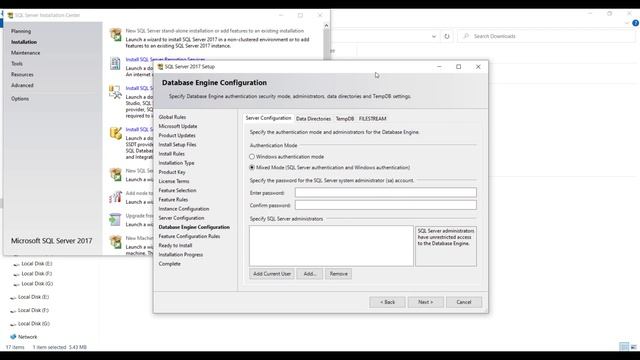Open Resources in Installation Center sidebar
The height and width of the screenshot is (360, 640).
[22, 75]
